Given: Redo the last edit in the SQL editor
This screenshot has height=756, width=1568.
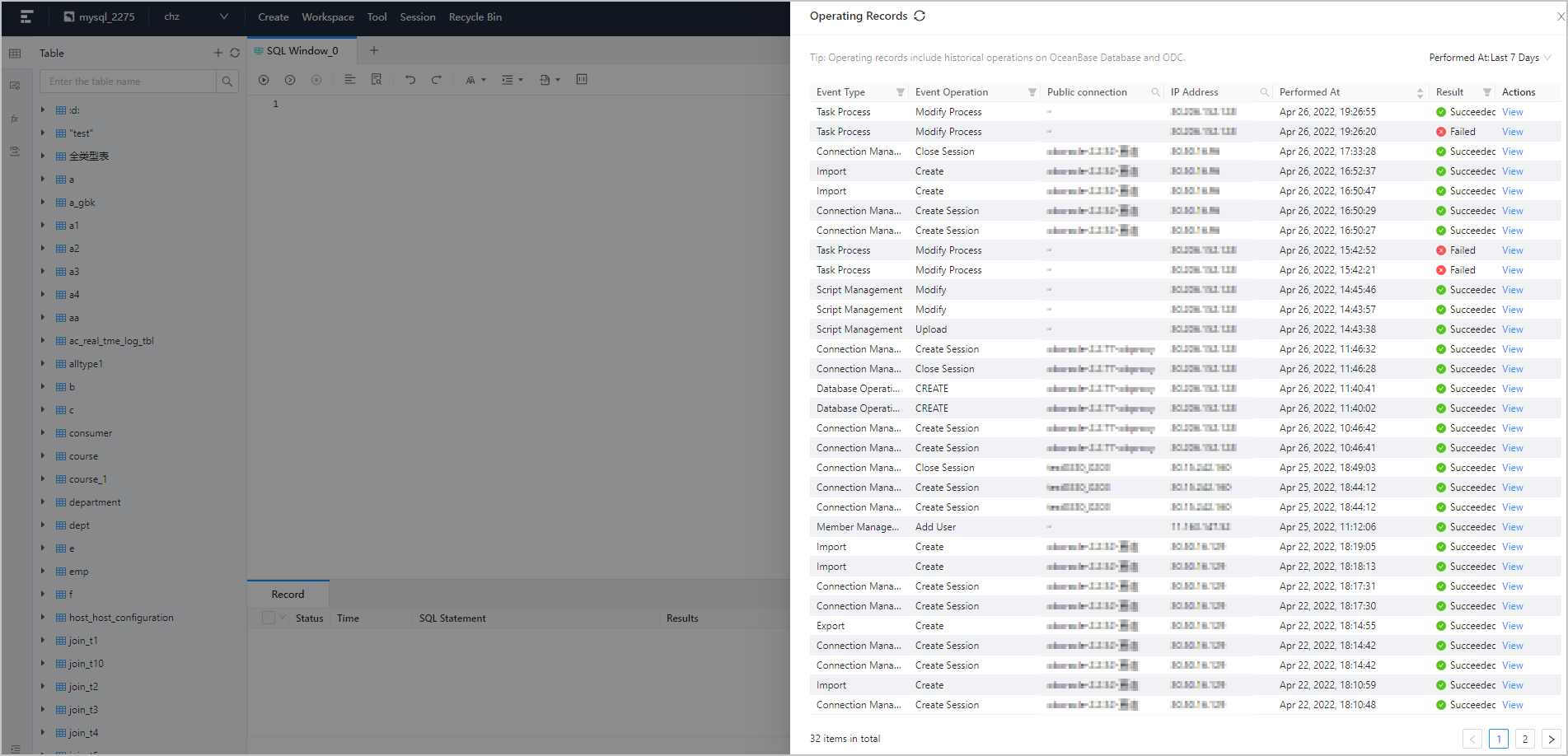Looking at the screenshot, I should (437, 79).
